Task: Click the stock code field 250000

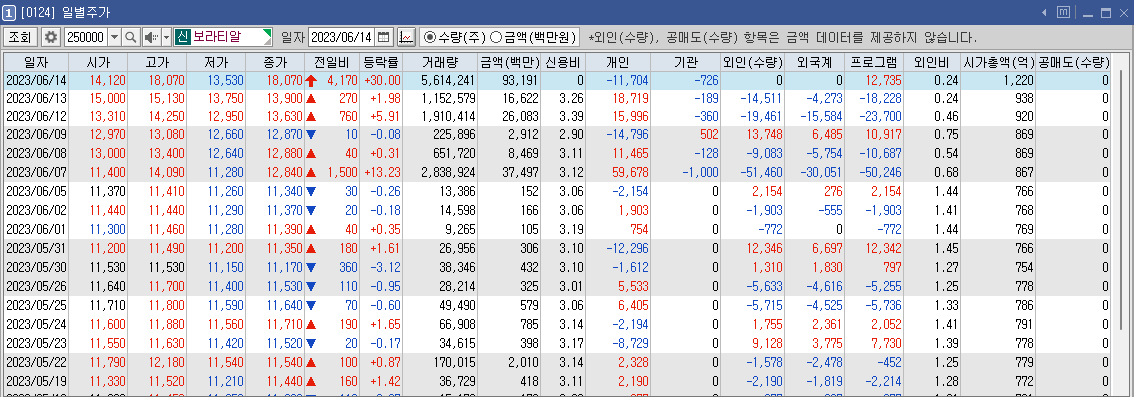Action: (x=85, y=37)
